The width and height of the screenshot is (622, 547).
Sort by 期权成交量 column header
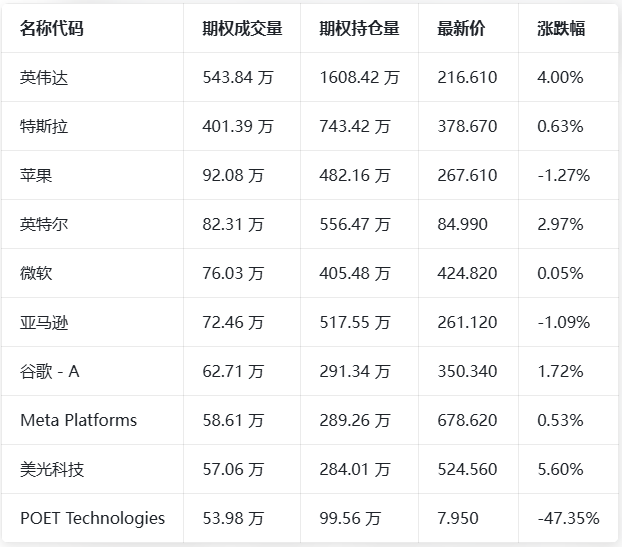(242, 29)
